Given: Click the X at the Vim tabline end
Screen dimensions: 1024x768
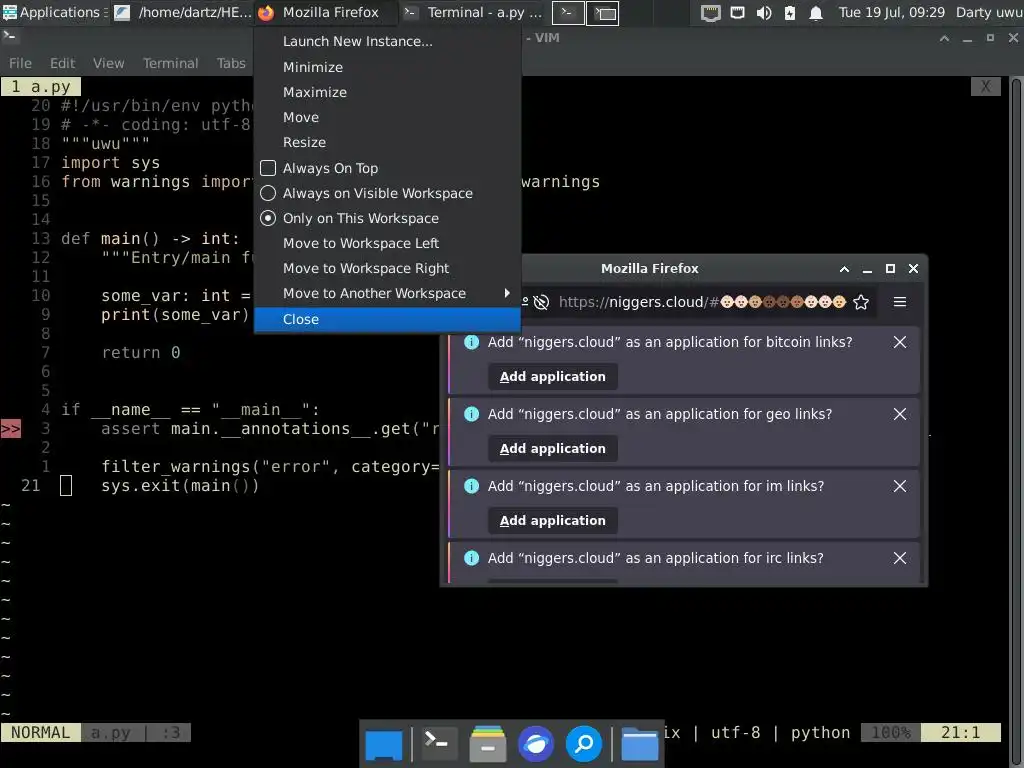Looking at the screenshot, I should 985,86.
